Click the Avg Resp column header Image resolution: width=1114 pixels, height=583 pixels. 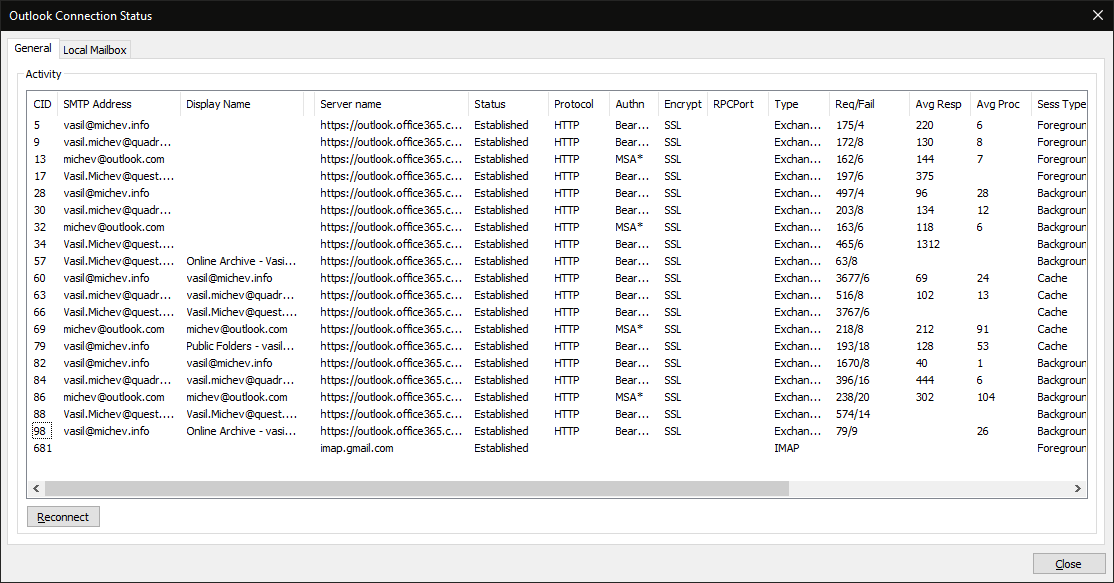coord(938,104)
